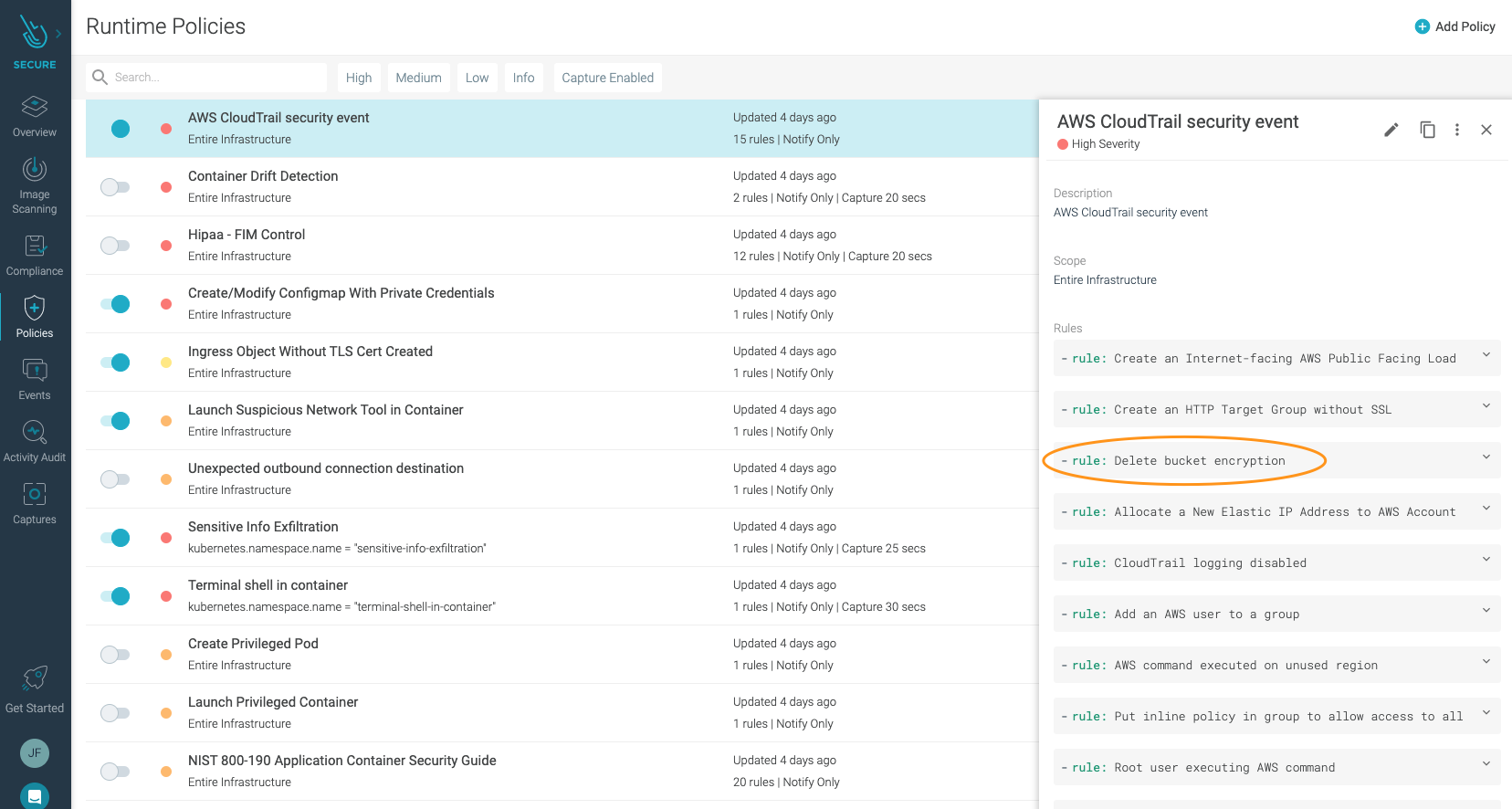Click the Launch Privileged Container policy name
The image size is (1512, 809).
273,702
